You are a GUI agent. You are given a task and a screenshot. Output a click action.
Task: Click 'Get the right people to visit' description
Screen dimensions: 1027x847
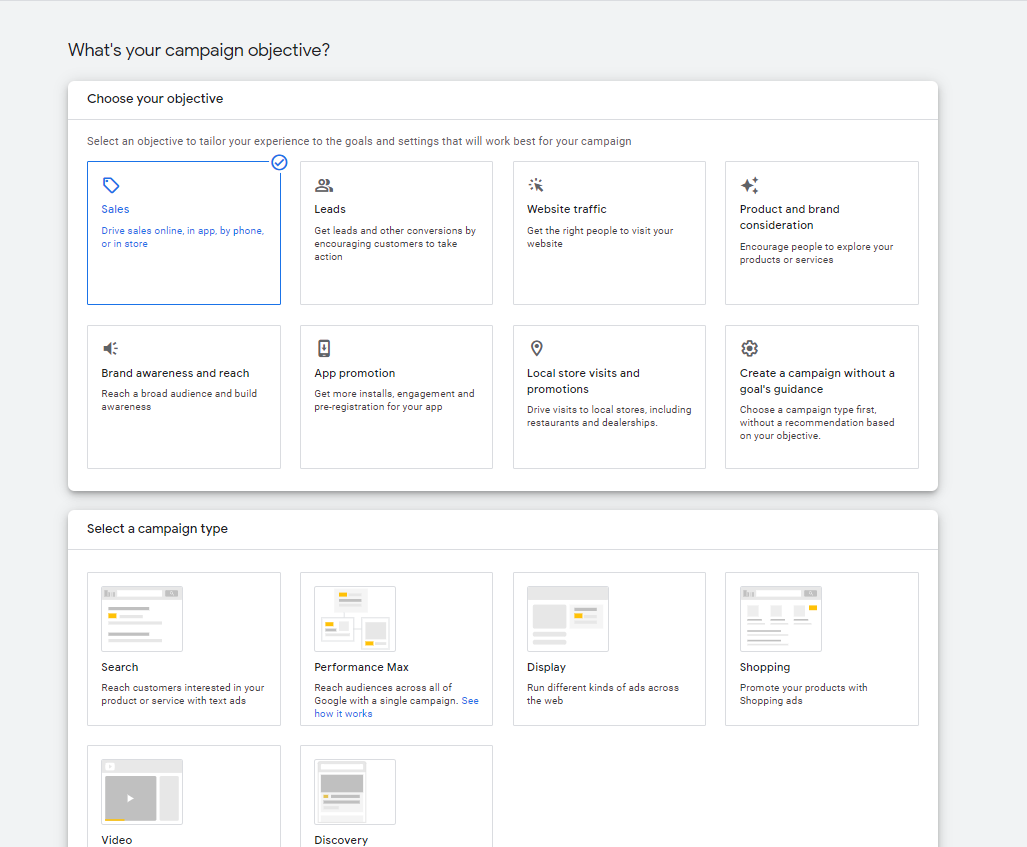(x=600, y=237)
